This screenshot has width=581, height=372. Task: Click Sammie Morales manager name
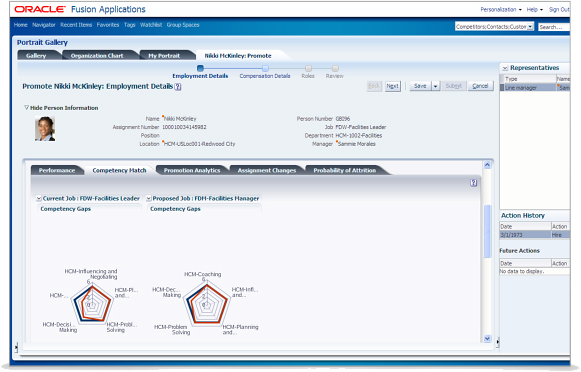(x=356, y=144)
